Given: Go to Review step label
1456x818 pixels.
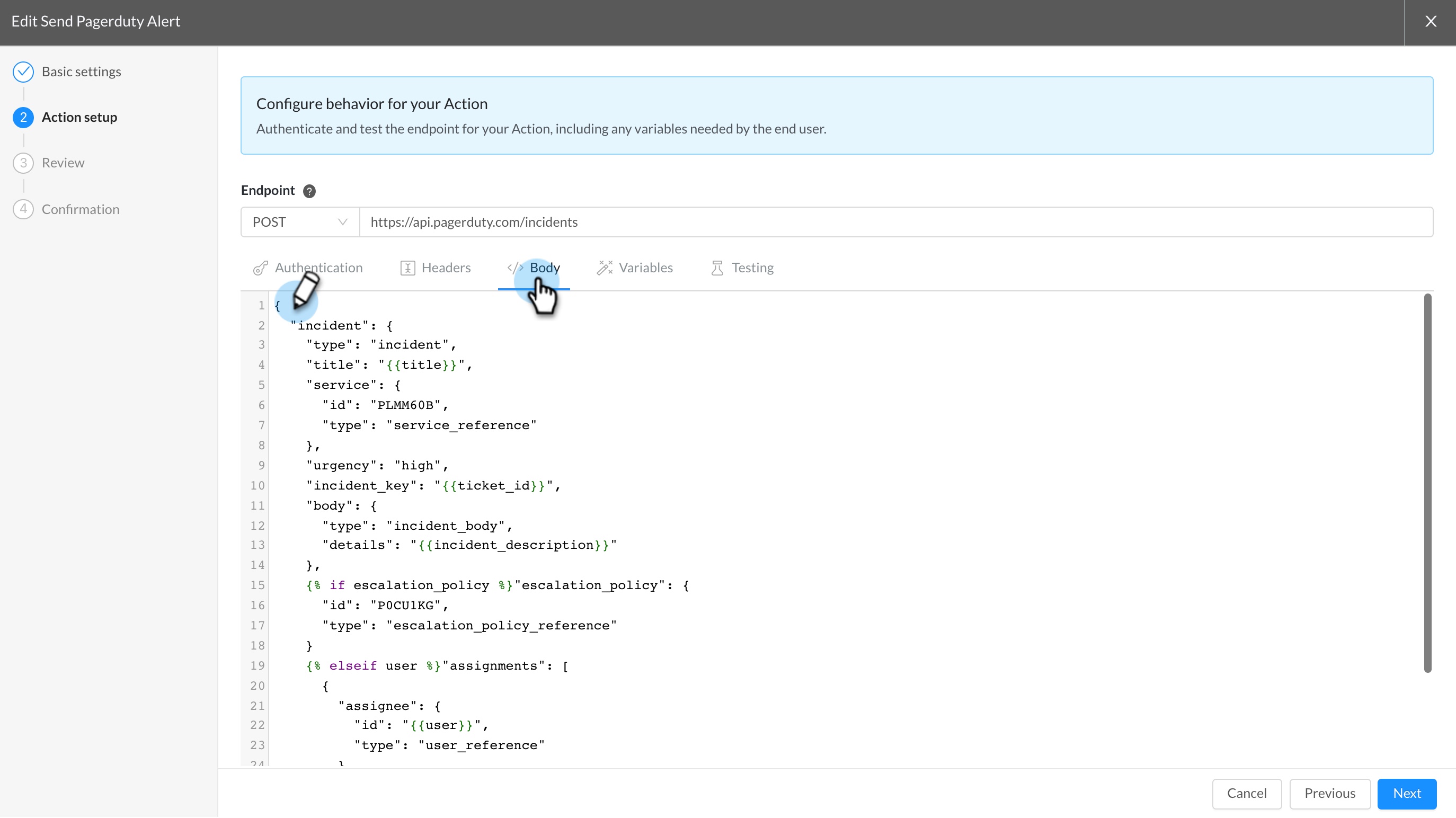Looking at the screenshot, I should tap(63, 163).
